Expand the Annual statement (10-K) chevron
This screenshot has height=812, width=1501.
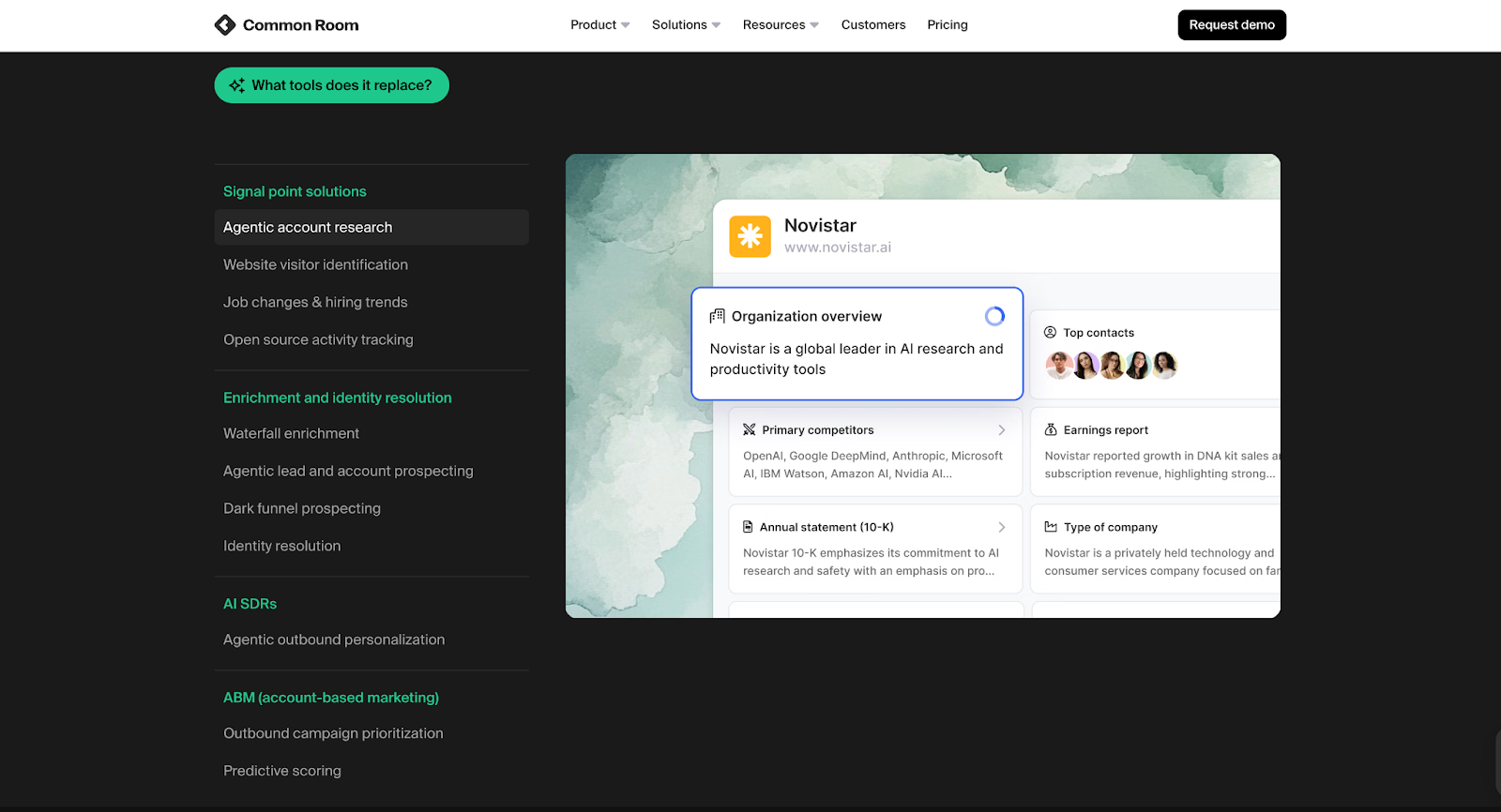coord(1002,527)
